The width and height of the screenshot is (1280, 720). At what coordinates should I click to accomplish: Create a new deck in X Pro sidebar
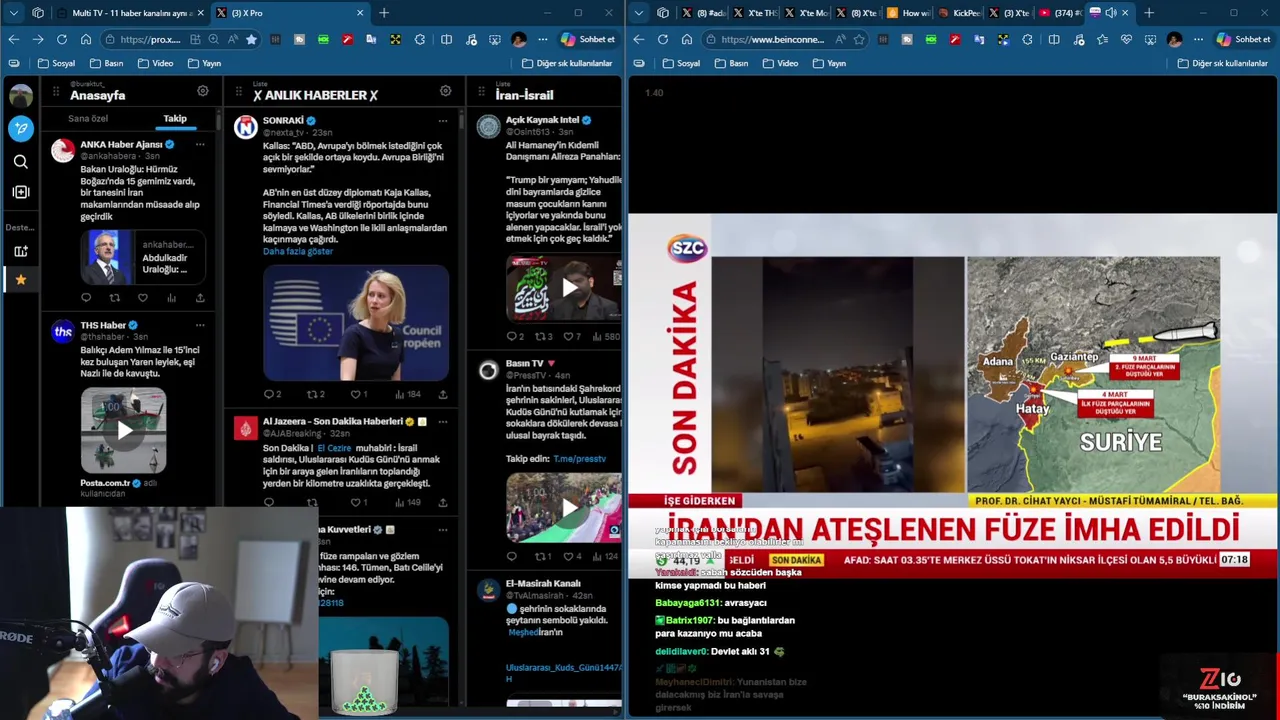(x=21, y=251)
